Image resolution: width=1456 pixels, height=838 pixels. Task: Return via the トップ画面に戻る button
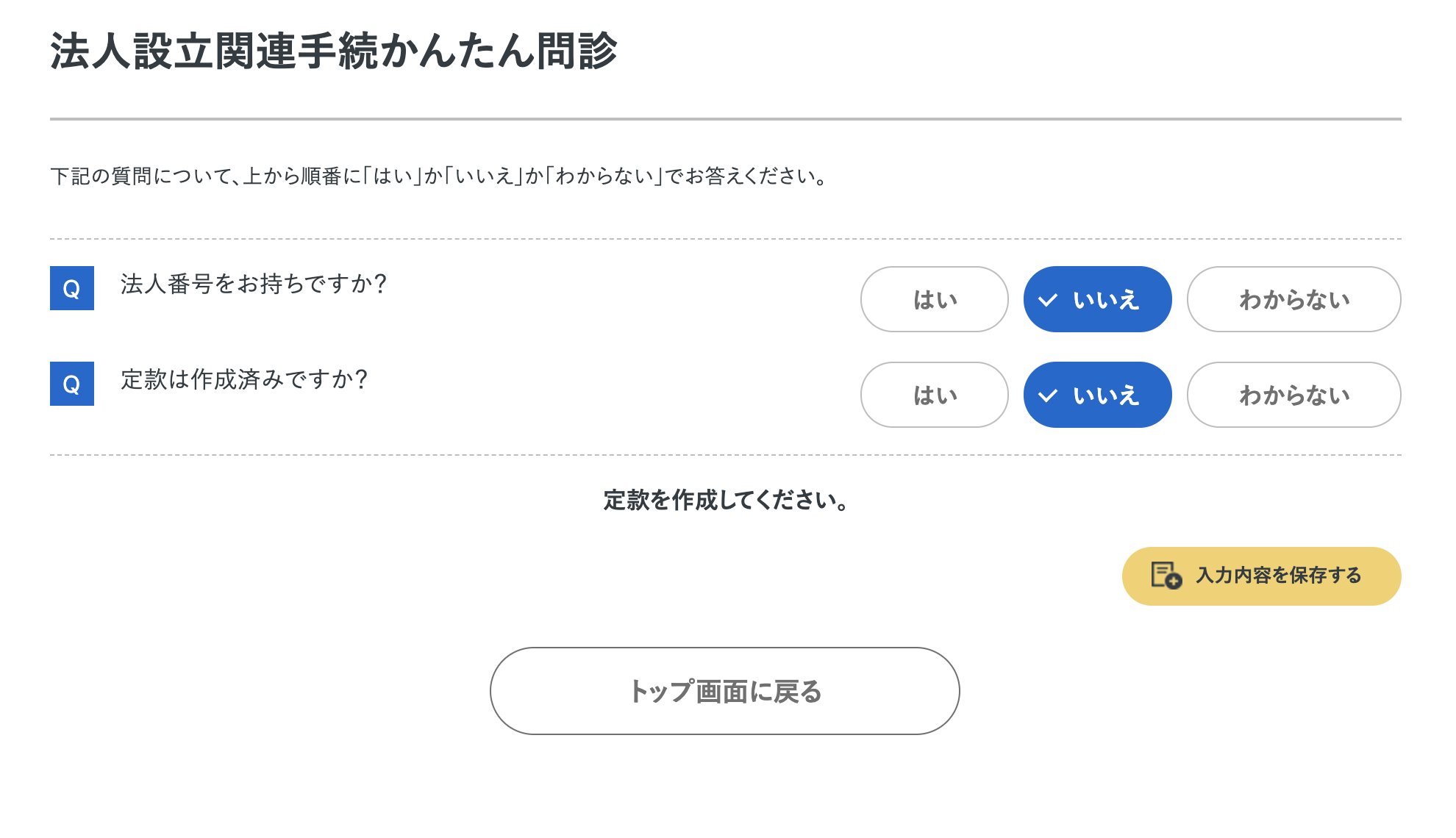(x=724, y=691)
